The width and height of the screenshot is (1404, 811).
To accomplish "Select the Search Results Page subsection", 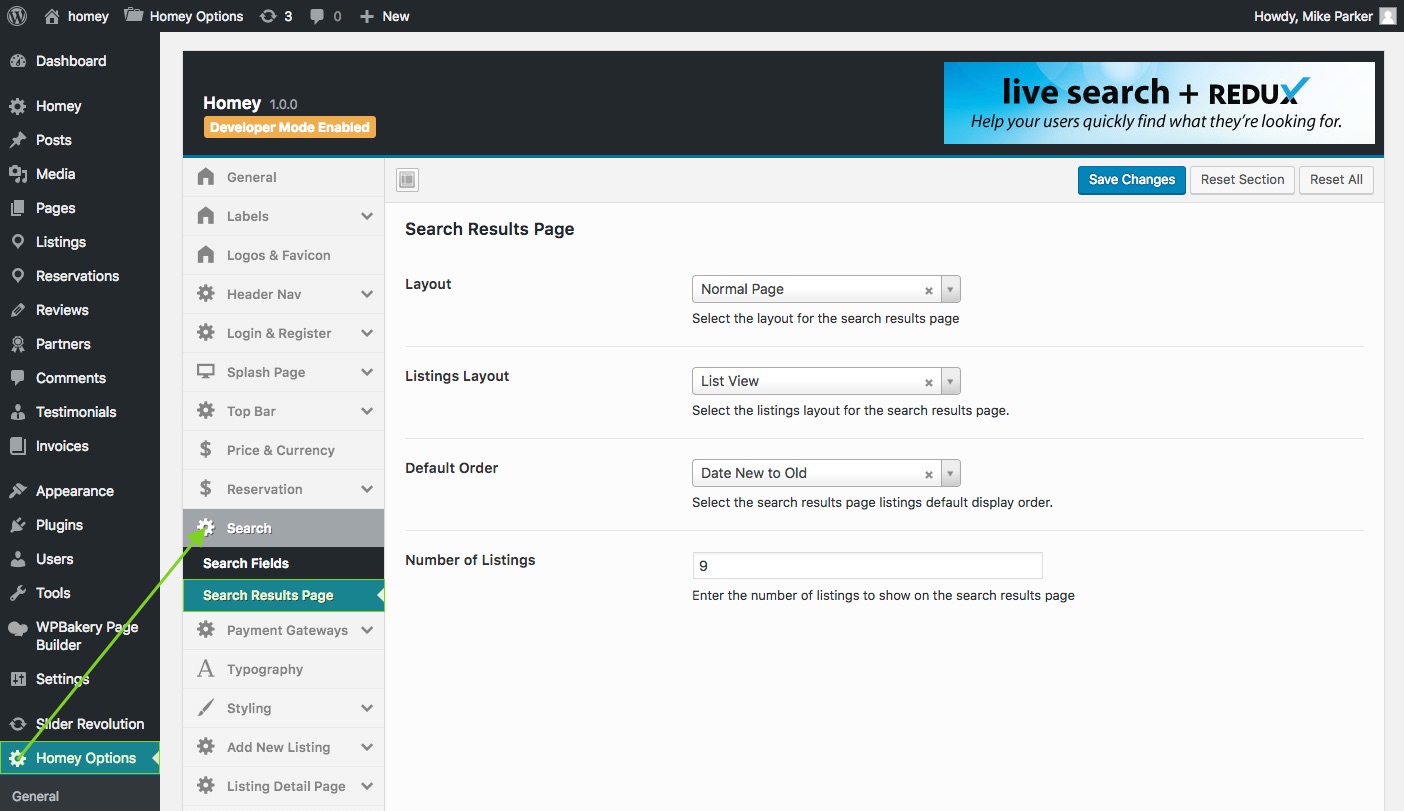I will point(283,595).
